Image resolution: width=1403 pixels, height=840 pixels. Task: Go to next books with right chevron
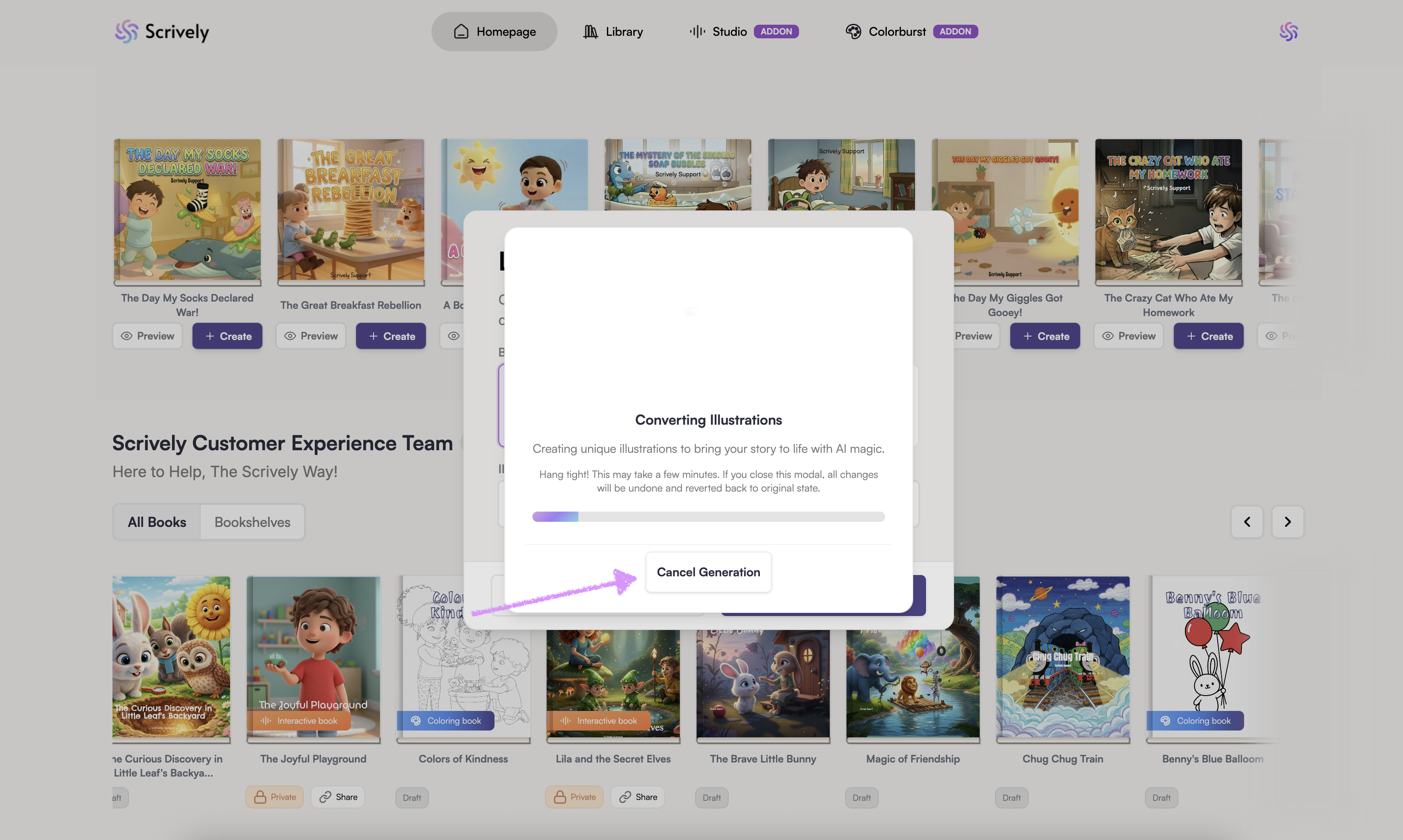(x=1288, y=522)
